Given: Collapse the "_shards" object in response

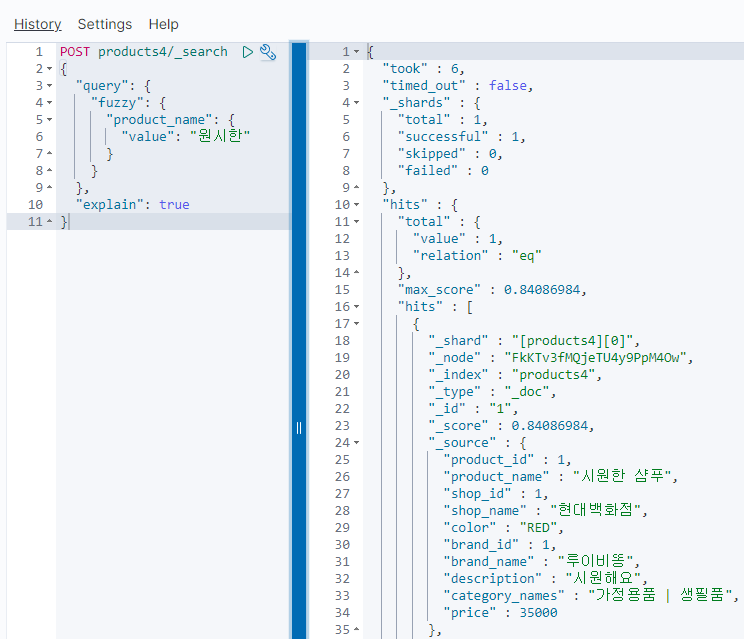Looking at the screenshot, I should coord(357,102).
